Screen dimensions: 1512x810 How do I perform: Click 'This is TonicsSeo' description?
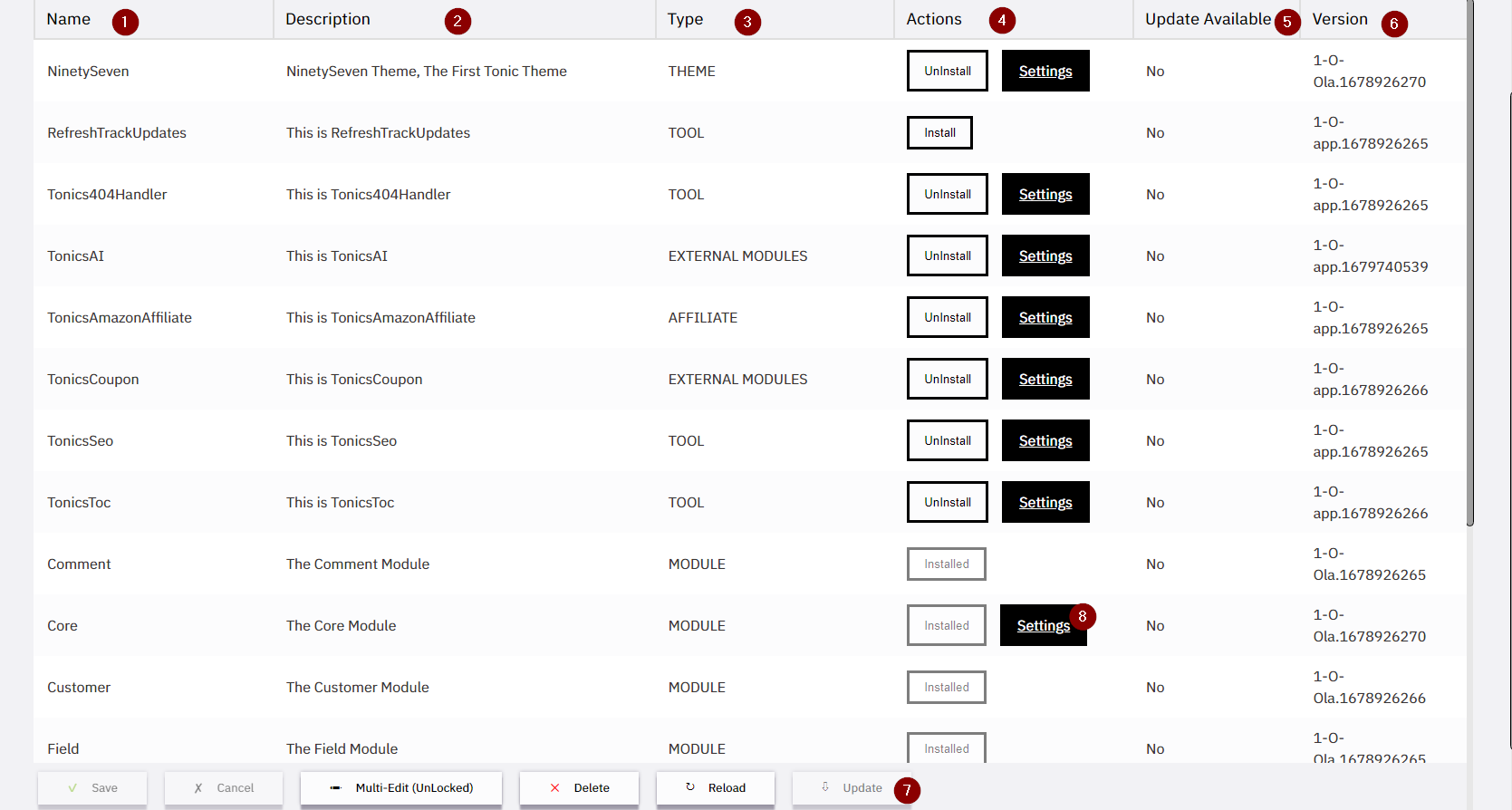pyautogui.click(x=342, y=440)
